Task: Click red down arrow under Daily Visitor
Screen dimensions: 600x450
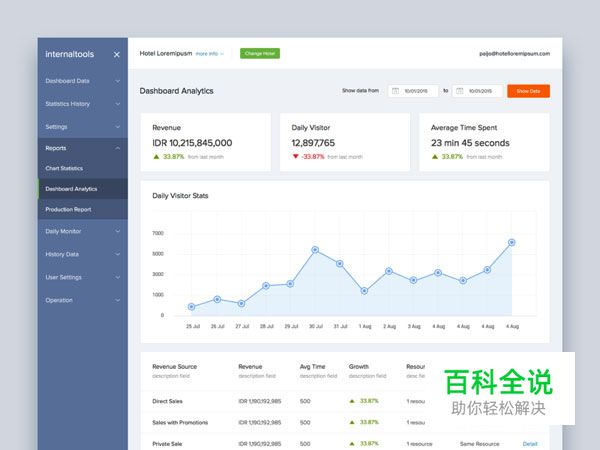Action: [x=295, y=157]
